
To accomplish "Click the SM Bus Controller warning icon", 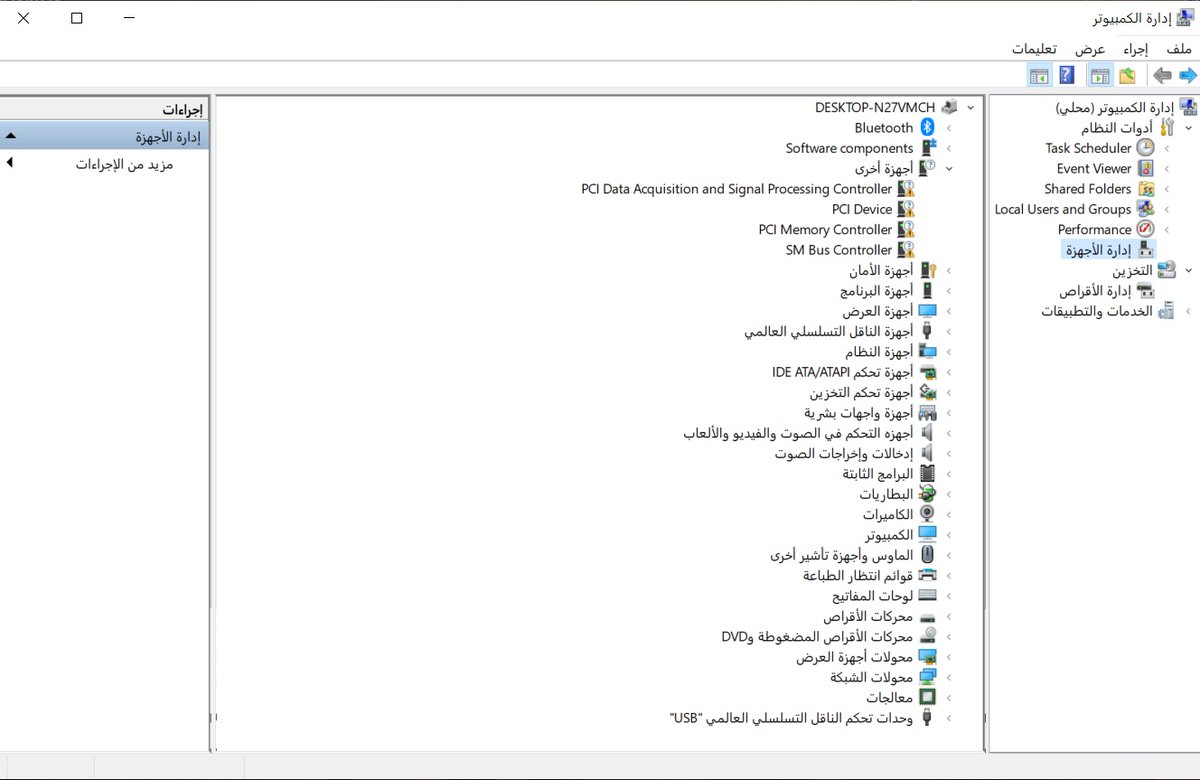I will [906, 250].
